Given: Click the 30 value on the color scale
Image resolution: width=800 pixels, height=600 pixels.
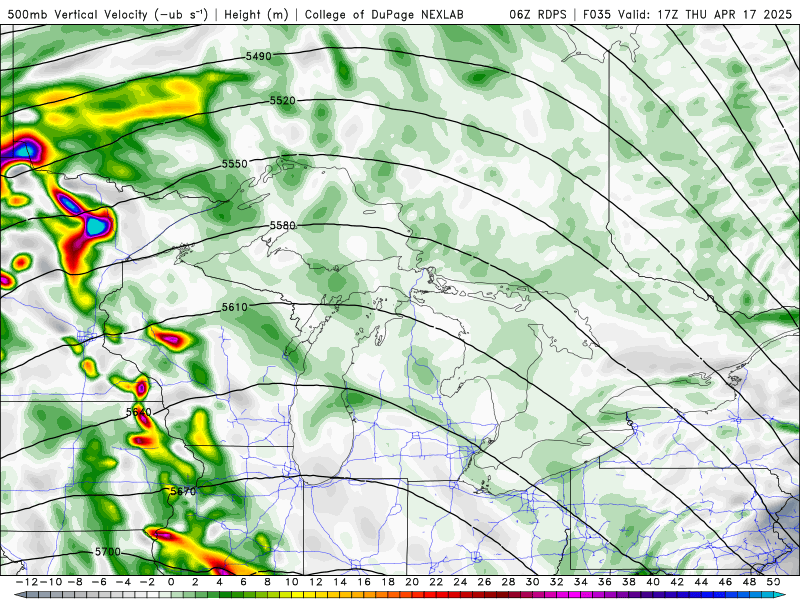Looking at the screenshot, I should (532, 582).
